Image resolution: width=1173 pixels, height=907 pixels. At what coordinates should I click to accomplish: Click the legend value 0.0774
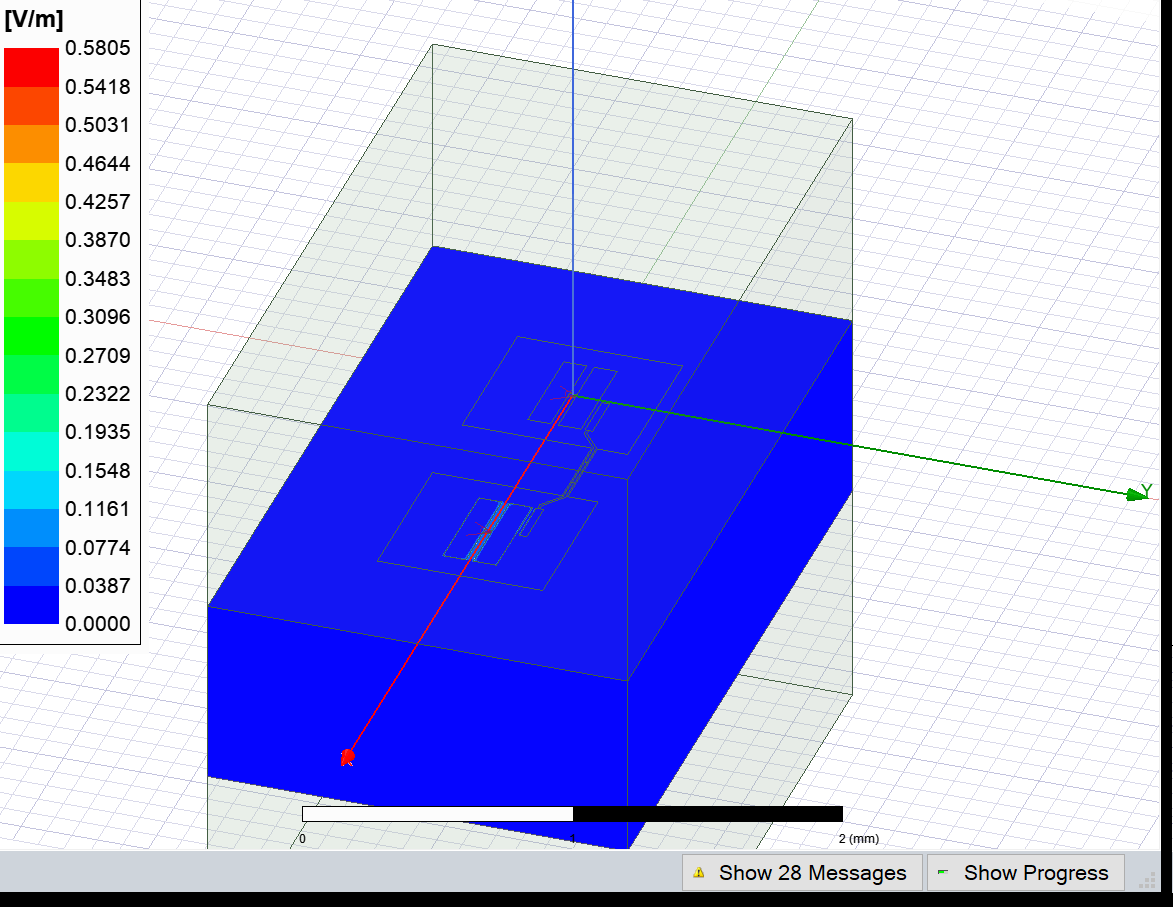[97, 548]
